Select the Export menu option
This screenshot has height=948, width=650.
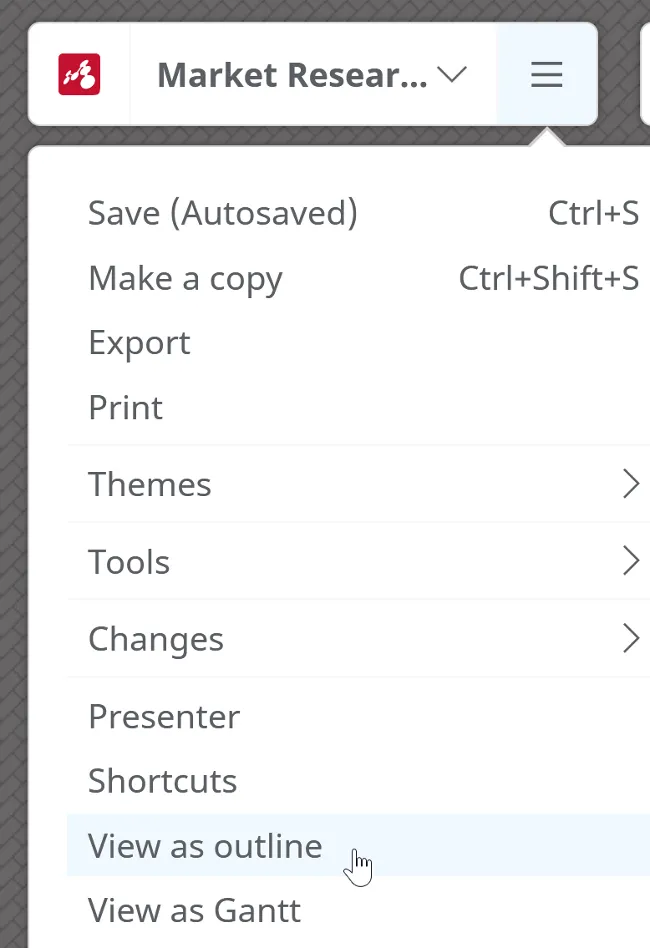coord(139,343)
